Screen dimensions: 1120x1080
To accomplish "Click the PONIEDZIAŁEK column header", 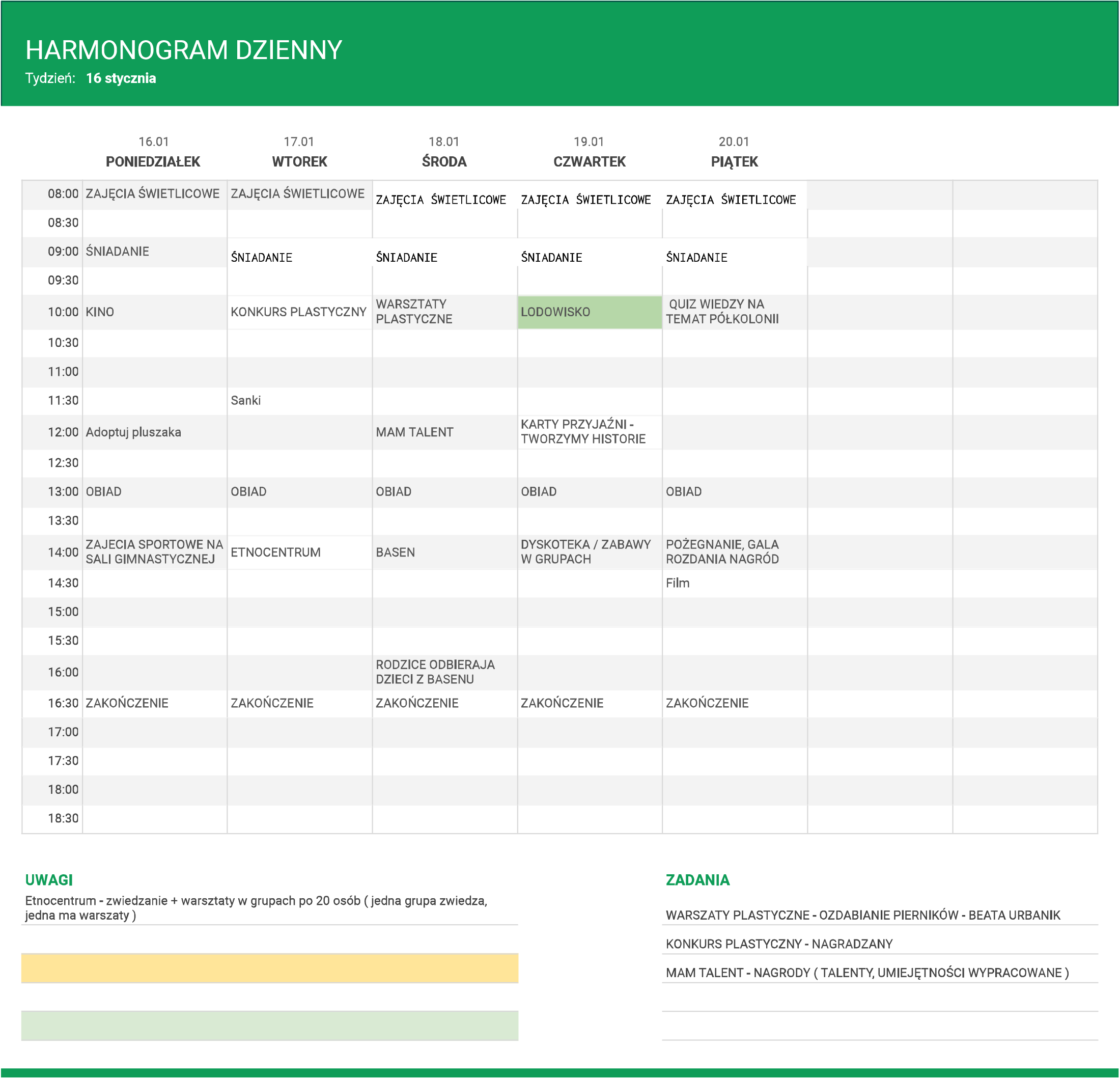I will click(153, 162).
